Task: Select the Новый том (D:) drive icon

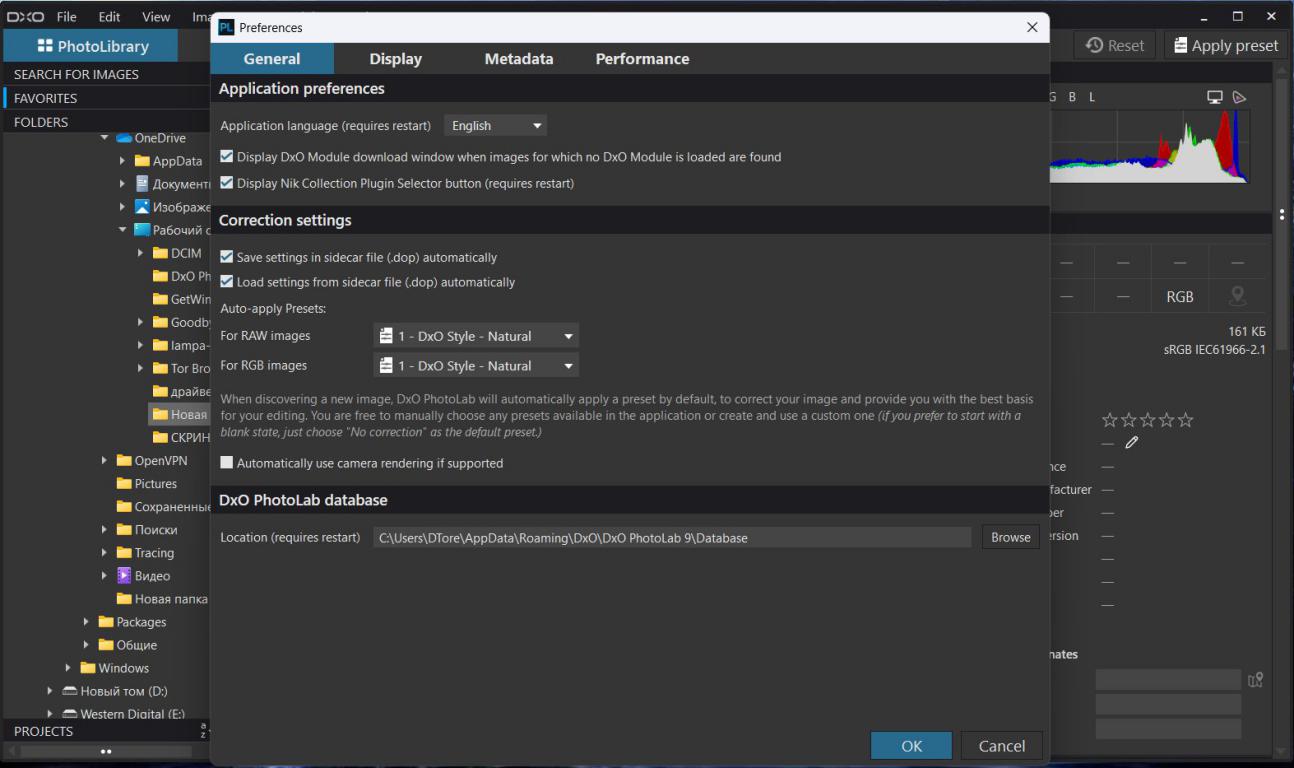Action: [70, 691]
